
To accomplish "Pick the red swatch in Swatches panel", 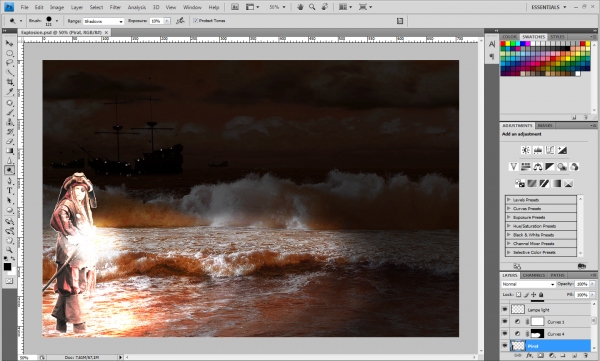I will pyautogui.click(x=503, y=44).
